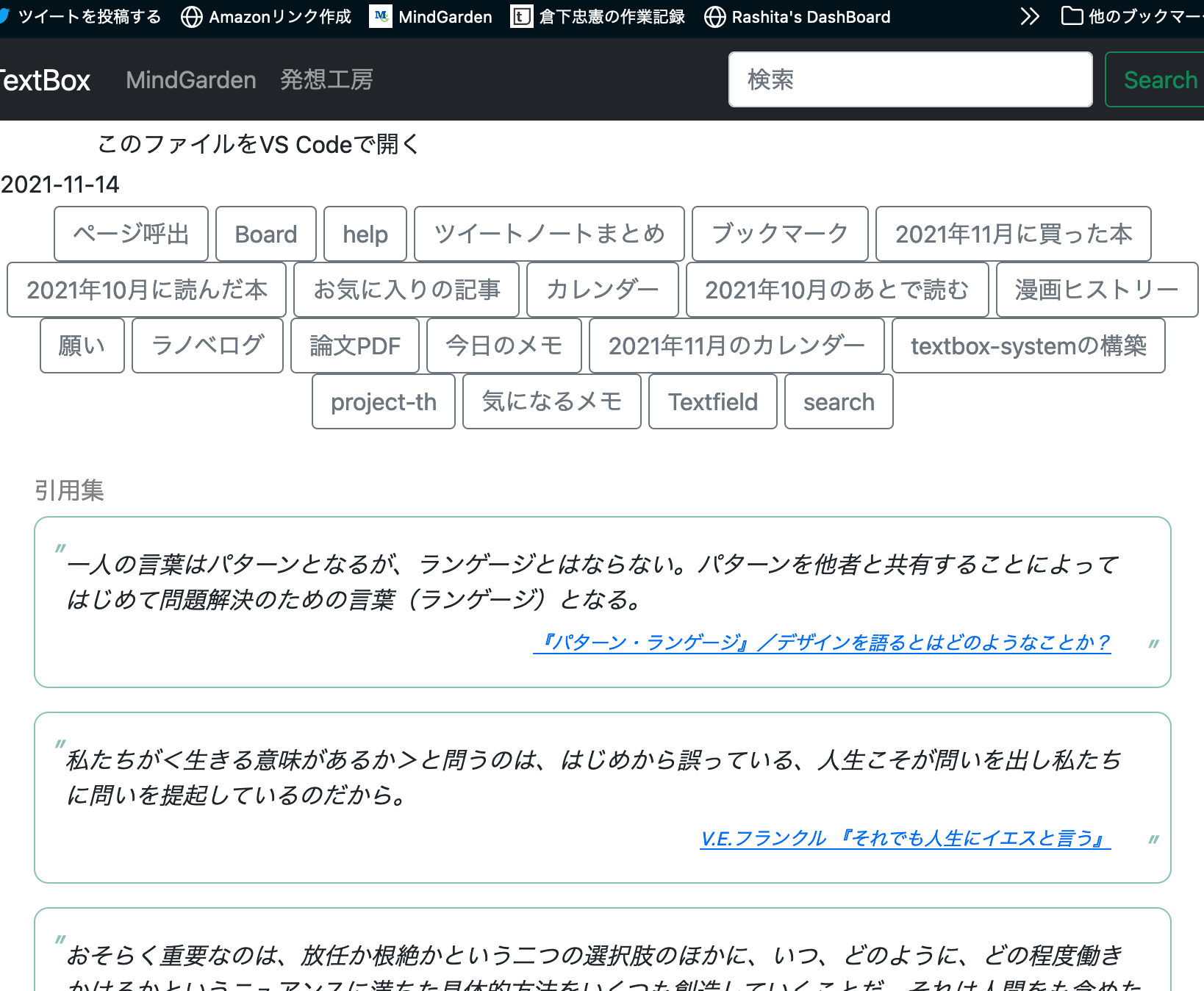Click the 倉下忠憲の作業記録 bookmark icon

(522, 16)
